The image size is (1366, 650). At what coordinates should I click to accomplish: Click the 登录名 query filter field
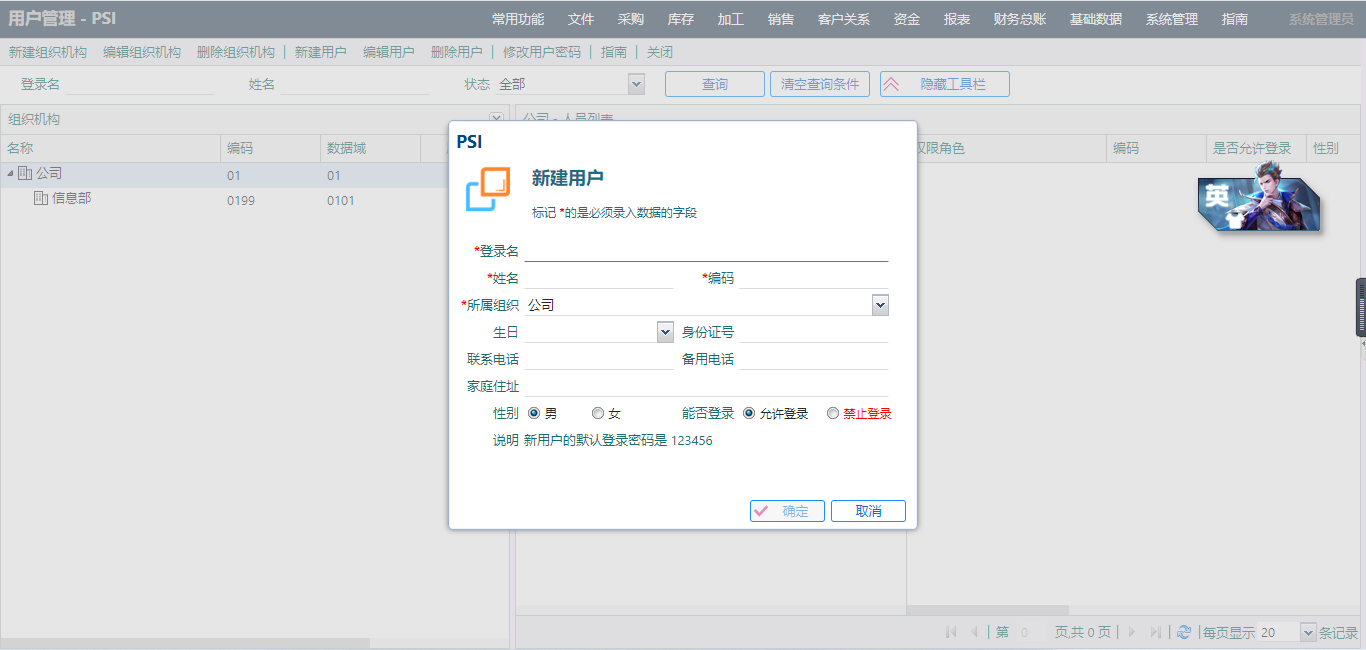(140, 84)
